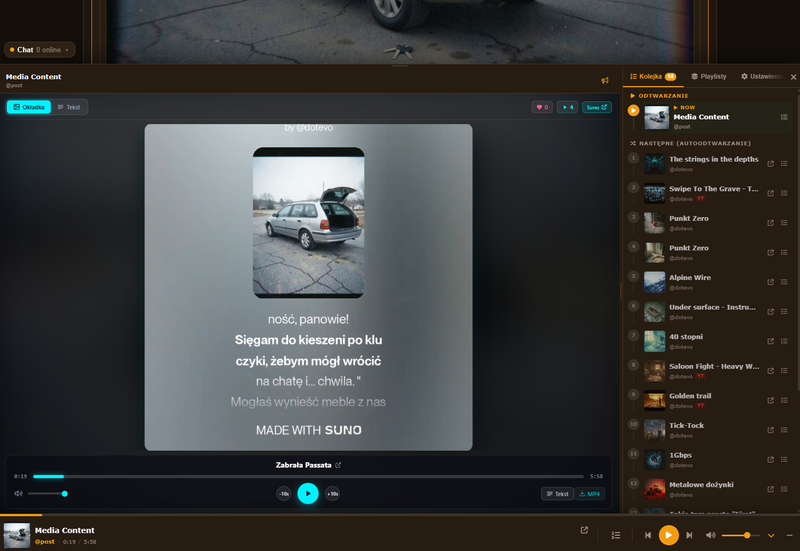The height and width of the screenshot is (551, 800).
Task: Click list-handle icon for 1Gbps
Action: point(784,460)
